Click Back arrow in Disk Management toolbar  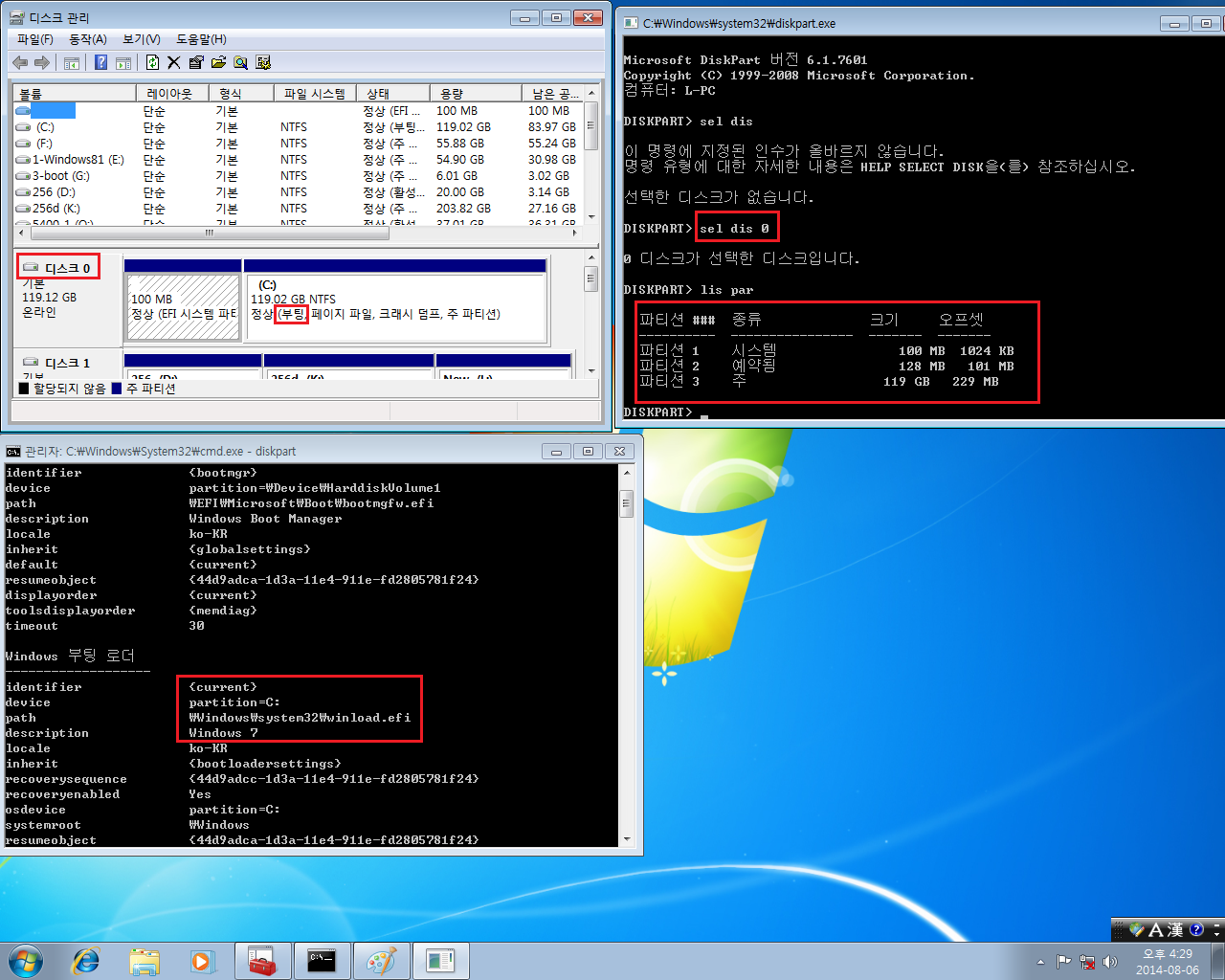(20, 62)
